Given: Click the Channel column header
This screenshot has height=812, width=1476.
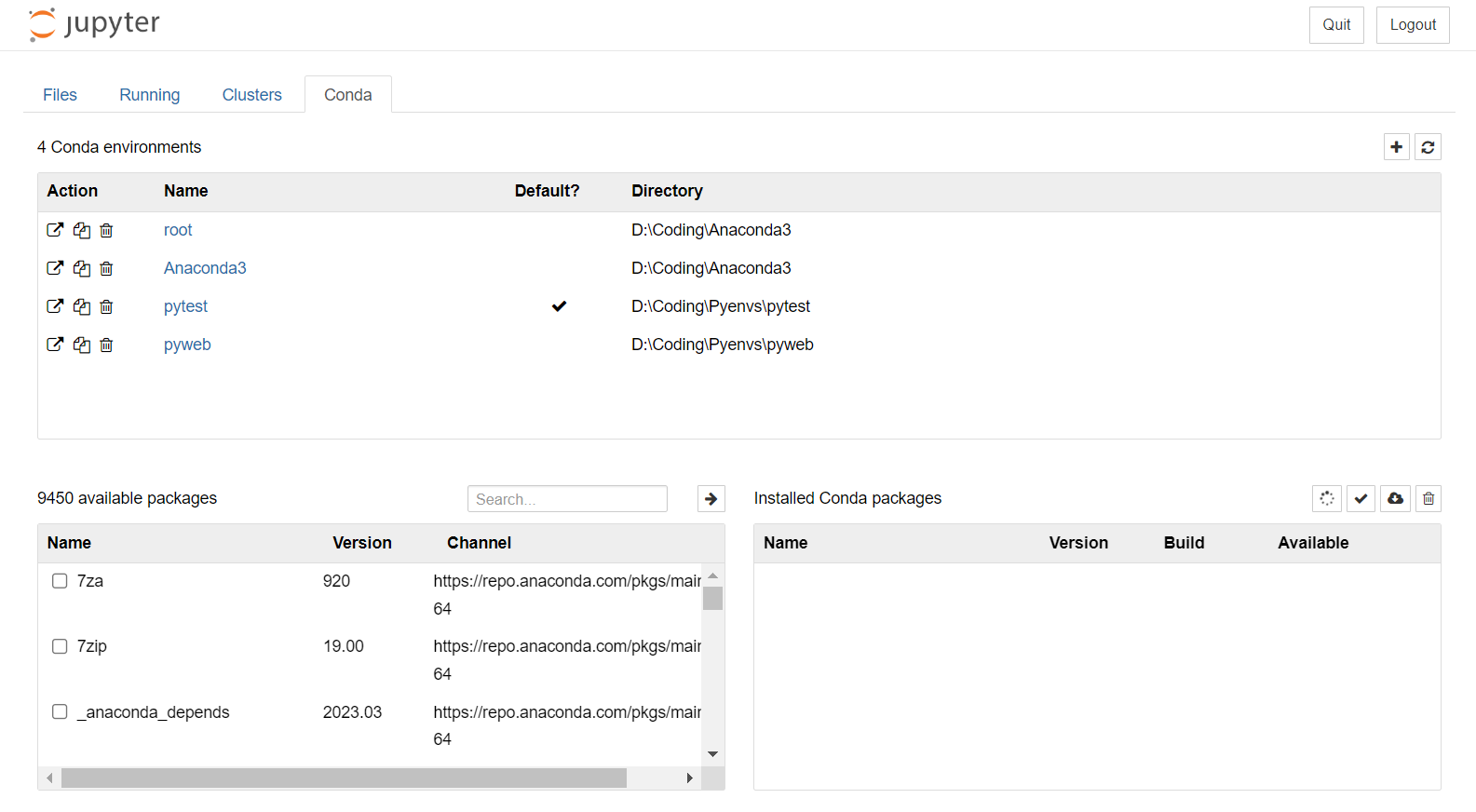Looking at the screenshot, I should tap(479, 543).
